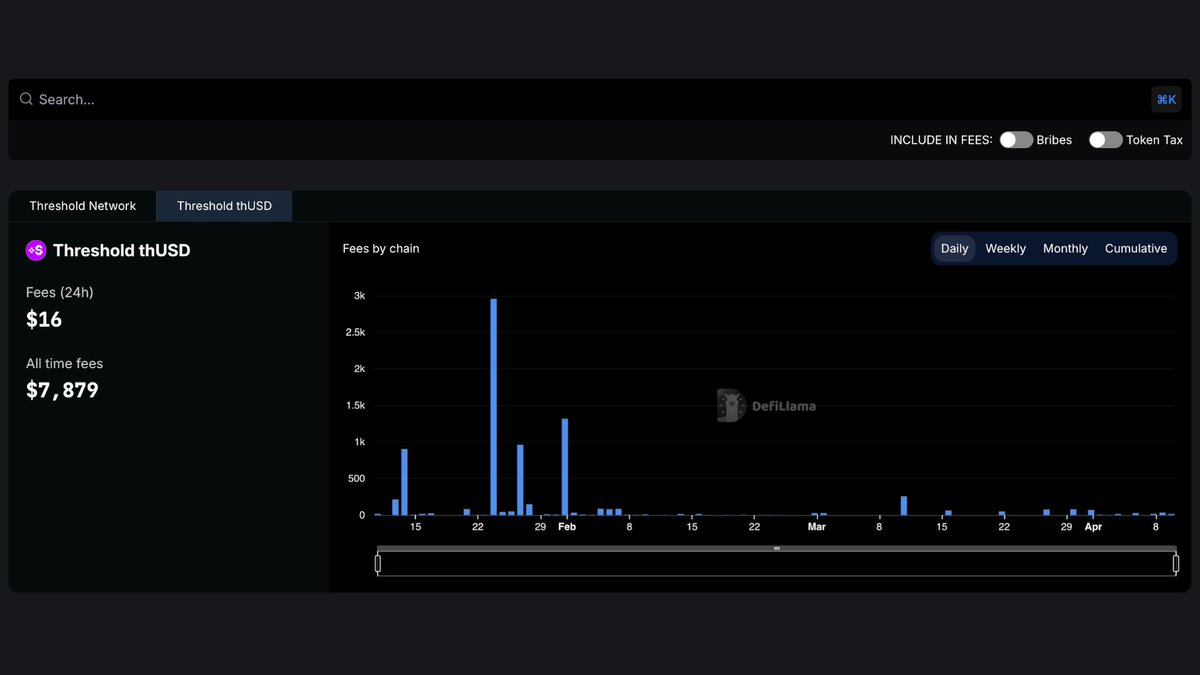Switch chart to Weekly view
Image resolution: width=1200 pixels, height=675 pixels.
(x=1005, y=249)
